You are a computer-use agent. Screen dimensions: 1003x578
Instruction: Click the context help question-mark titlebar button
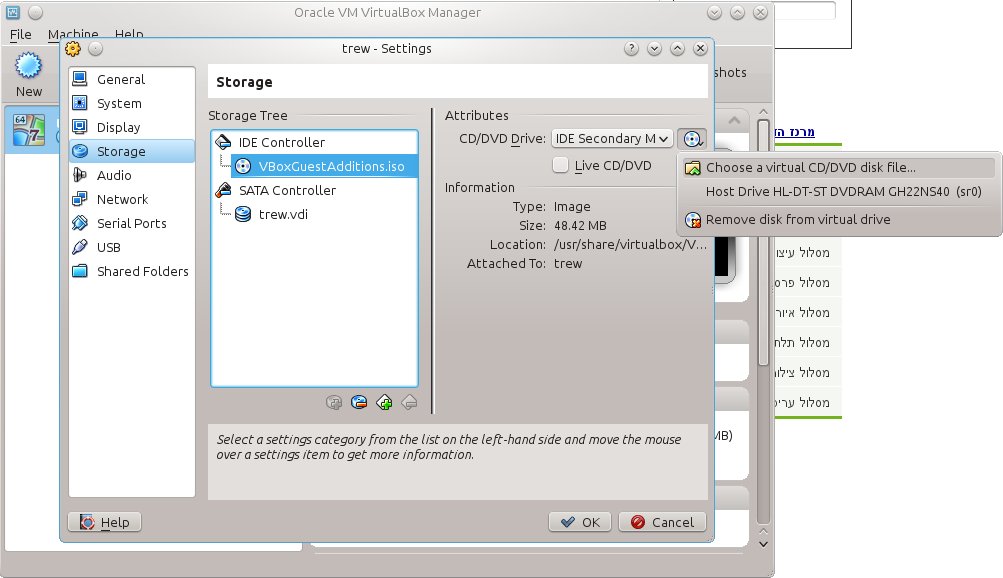(x=631, y=49)
